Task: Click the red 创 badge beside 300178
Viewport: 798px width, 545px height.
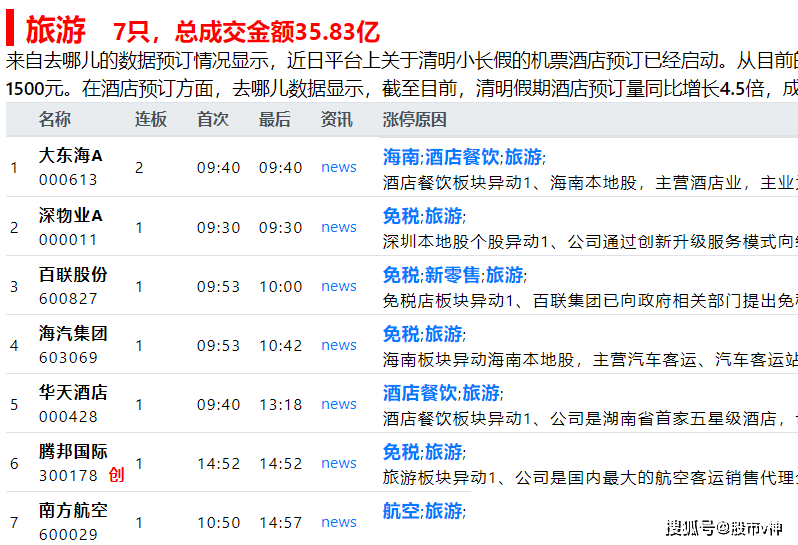Action: click(x=116, y=475)
